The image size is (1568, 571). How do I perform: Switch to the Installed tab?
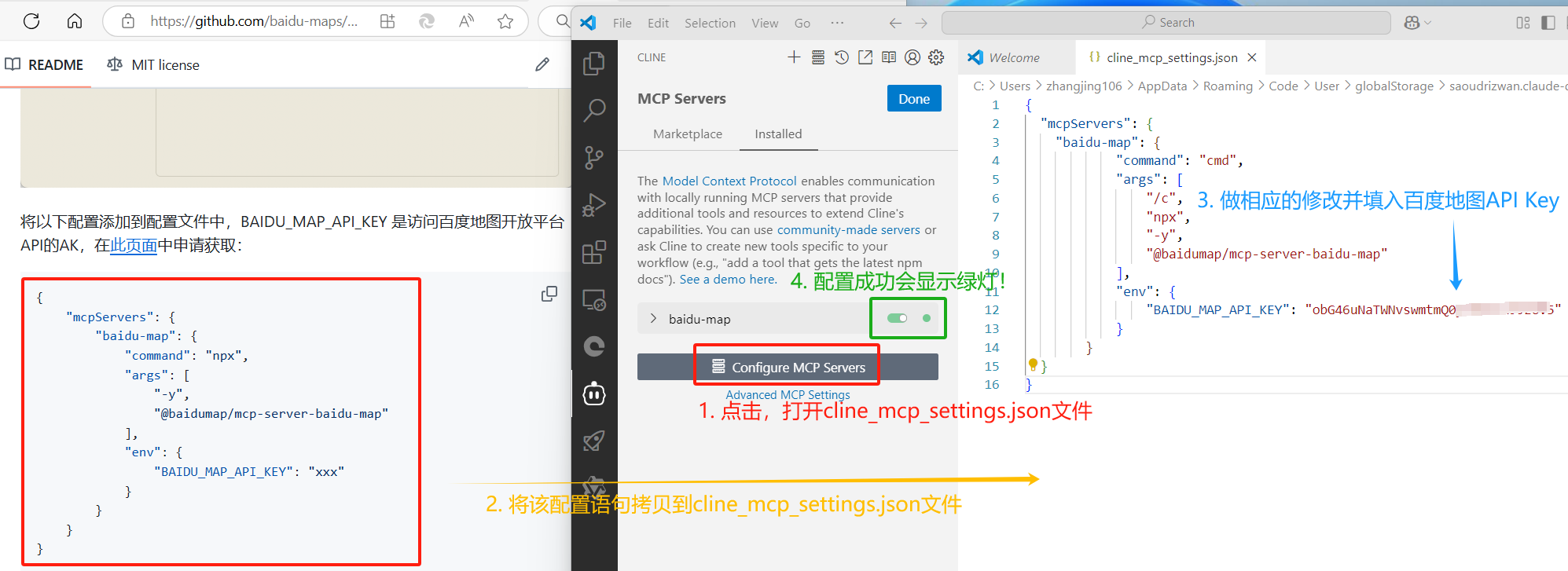[x=778, y=134]
